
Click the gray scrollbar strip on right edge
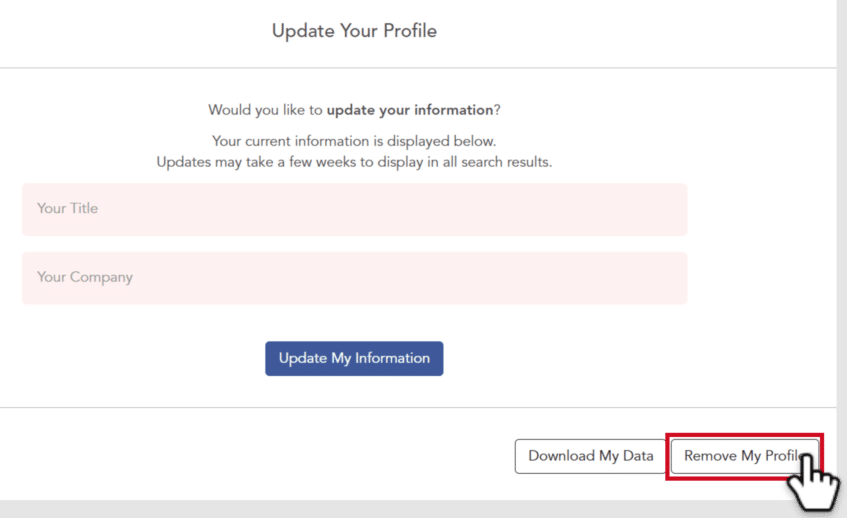point(841,250)
